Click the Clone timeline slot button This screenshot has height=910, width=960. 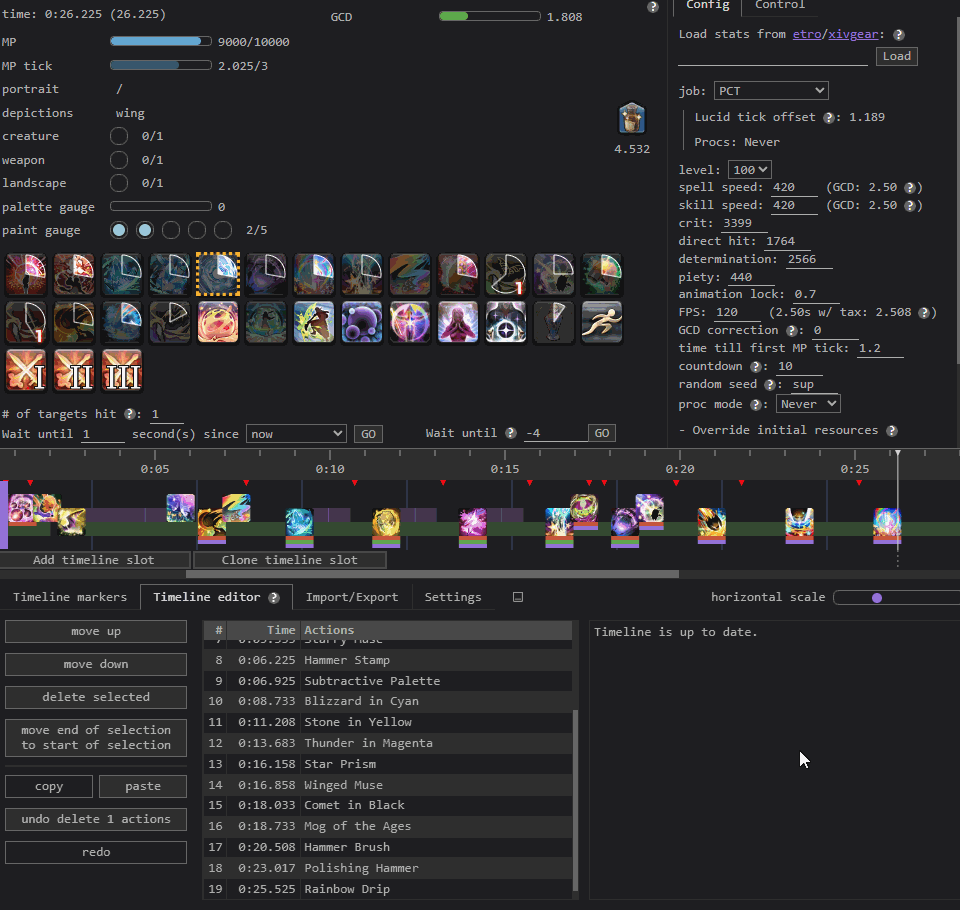click(289, 560)
